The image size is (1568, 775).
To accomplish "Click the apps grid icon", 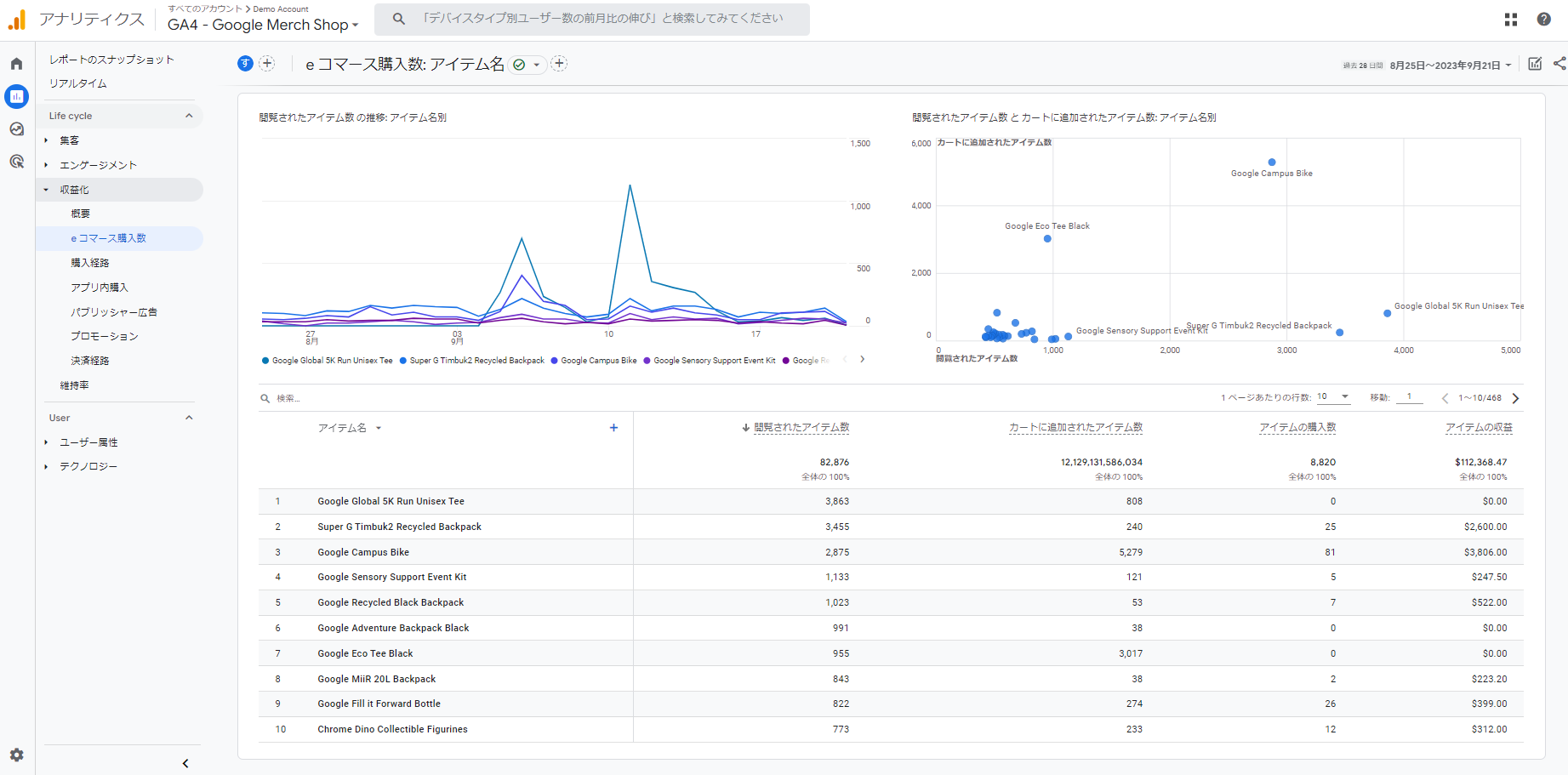I will tap(1511, 20).
